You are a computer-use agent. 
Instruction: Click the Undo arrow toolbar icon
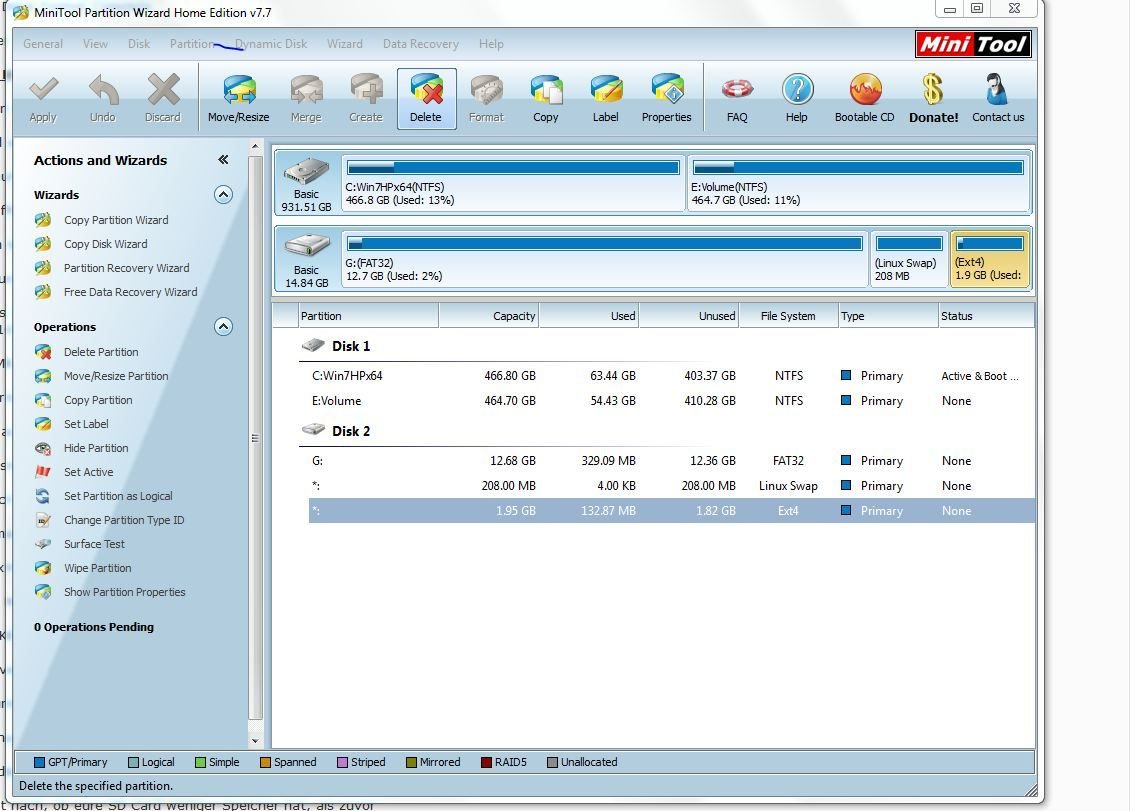(x=103, y=99)
